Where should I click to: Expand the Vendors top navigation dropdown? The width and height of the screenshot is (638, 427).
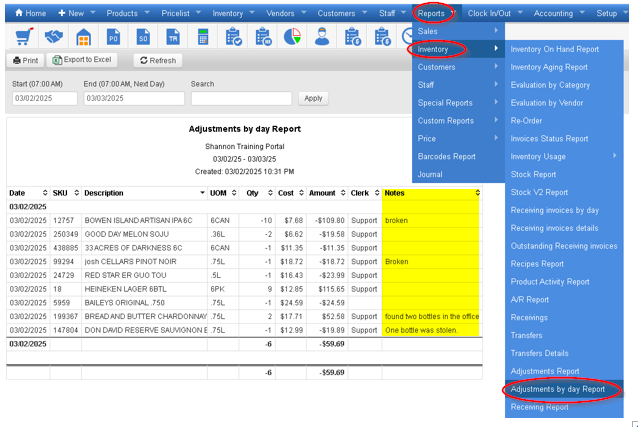304,13
